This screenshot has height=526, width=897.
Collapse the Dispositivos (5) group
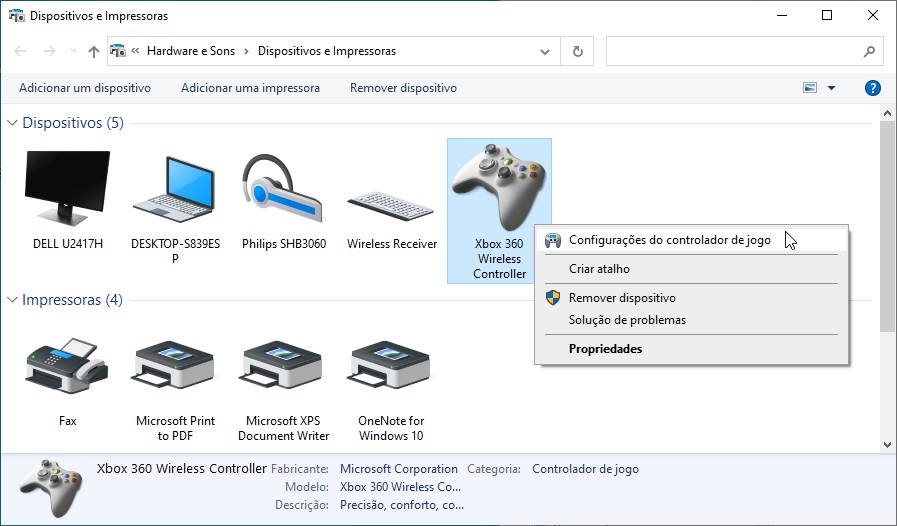coord(12,123)
